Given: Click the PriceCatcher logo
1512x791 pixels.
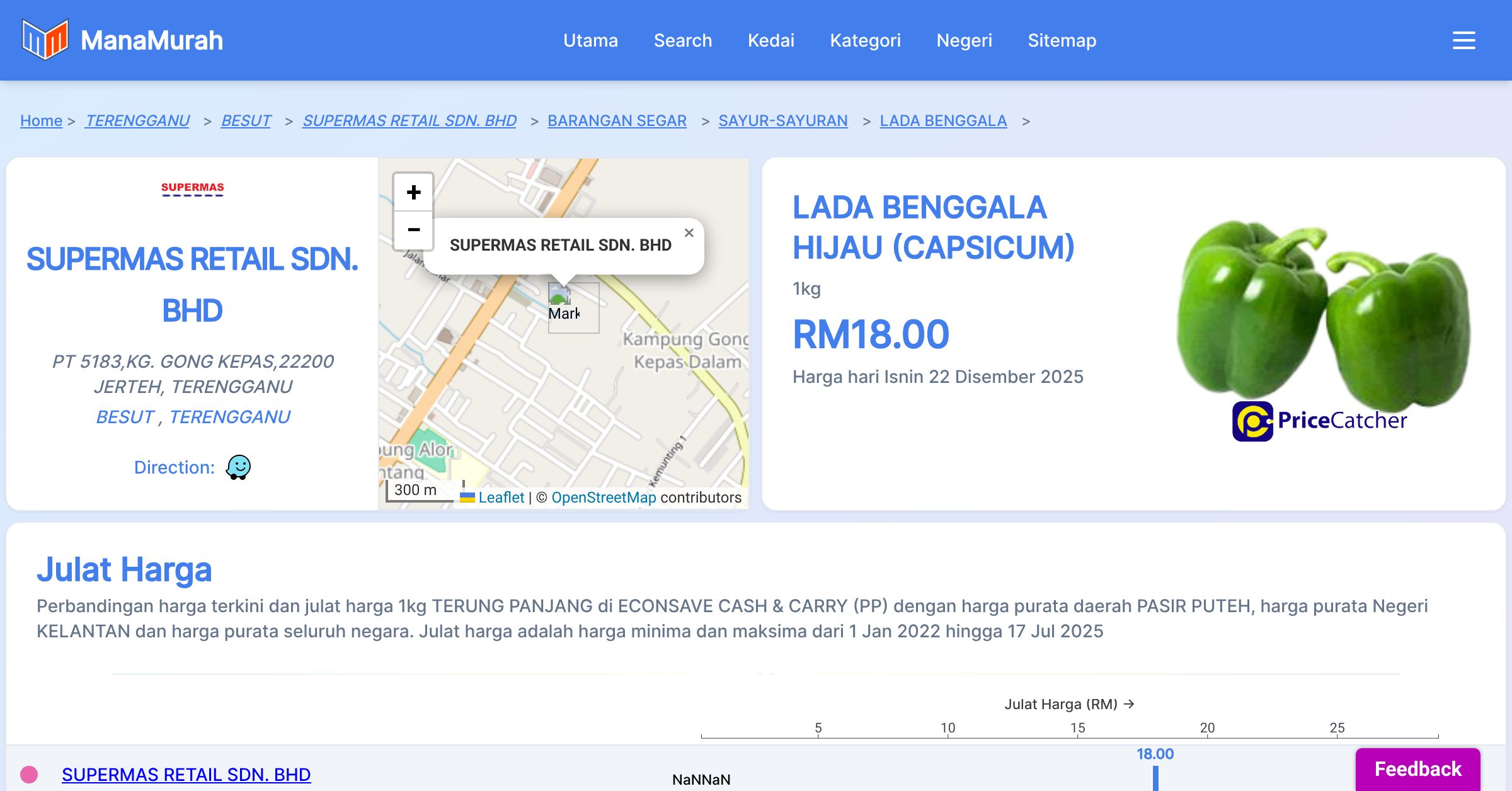Looking at the screenshot, I should [x=1319, y=421].
